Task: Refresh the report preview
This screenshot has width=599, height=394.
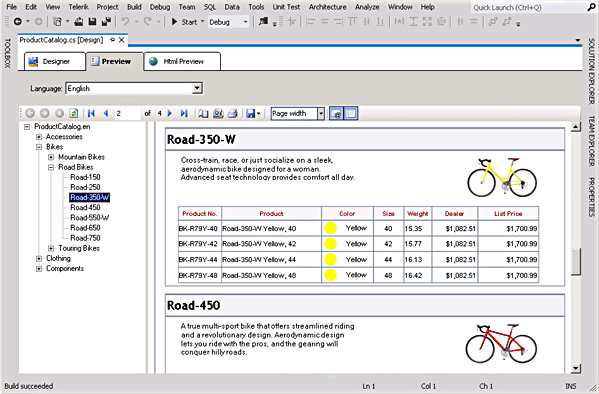Action: coord(73,113)
